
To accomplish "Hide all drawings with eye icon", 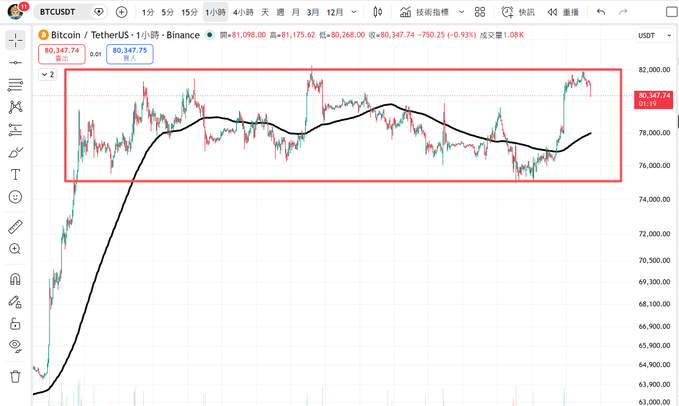I will pyautogui.click(x=16, y=346).
